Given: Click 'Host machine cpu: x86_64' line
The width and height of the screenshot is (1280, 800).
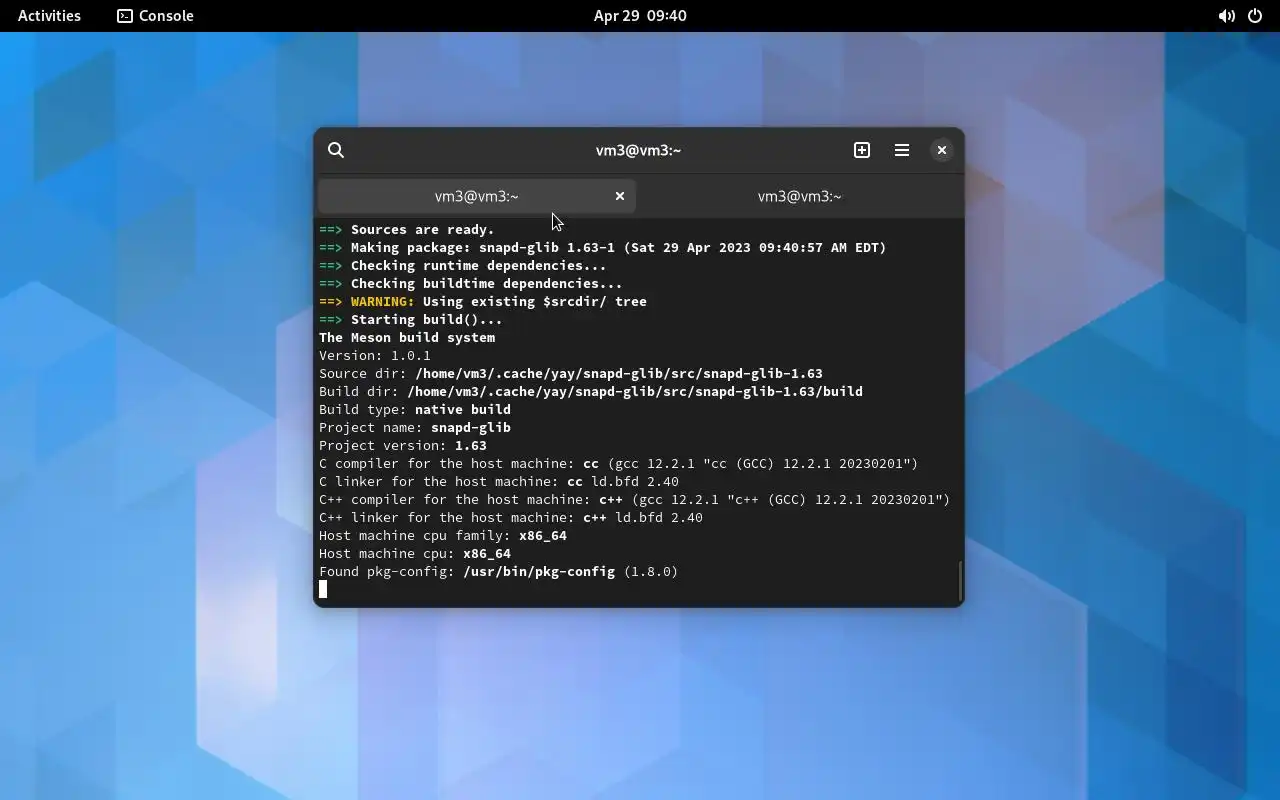Looking at the screenshot, I should [x=415, y=553].
